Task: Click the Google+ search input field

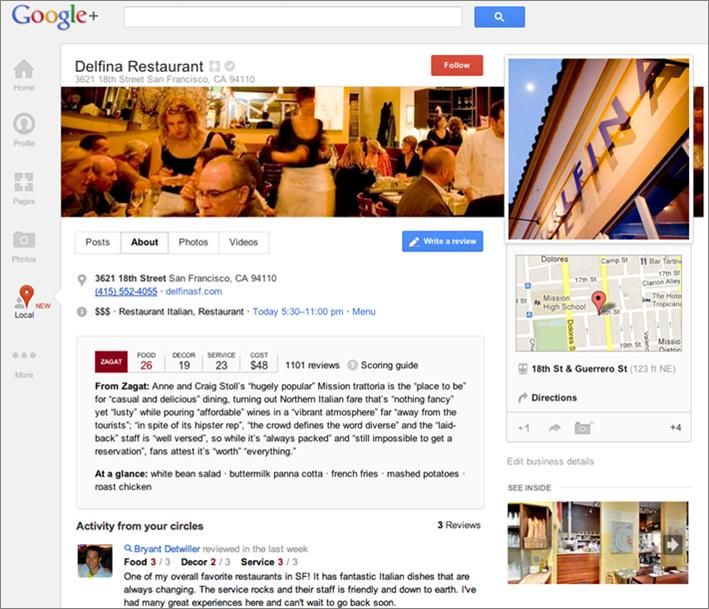Action: [x=293, y=17]
